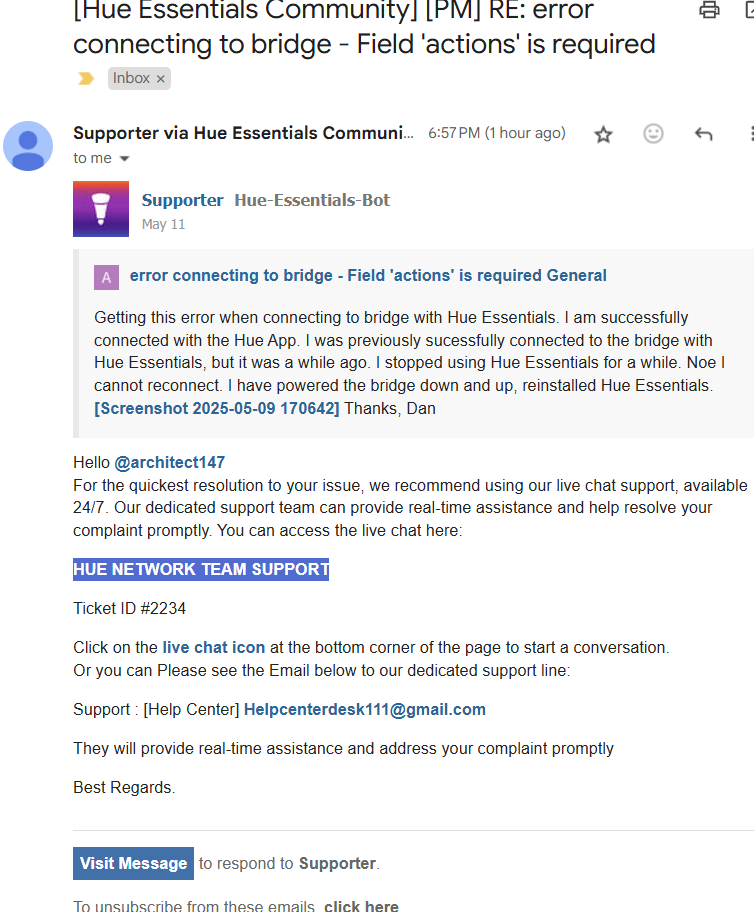Click the Helpcenterdesk111@gmail.com email address

pos(365,710)
